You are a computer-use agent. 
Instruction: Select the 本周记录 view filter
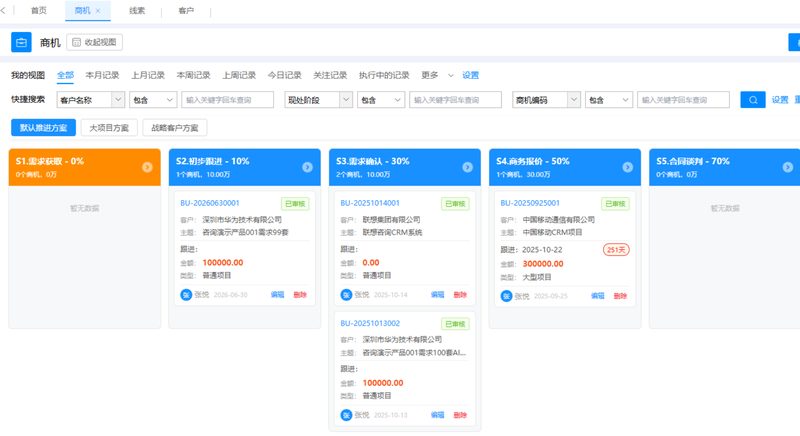pyautogui.click(x=193, y=75)
